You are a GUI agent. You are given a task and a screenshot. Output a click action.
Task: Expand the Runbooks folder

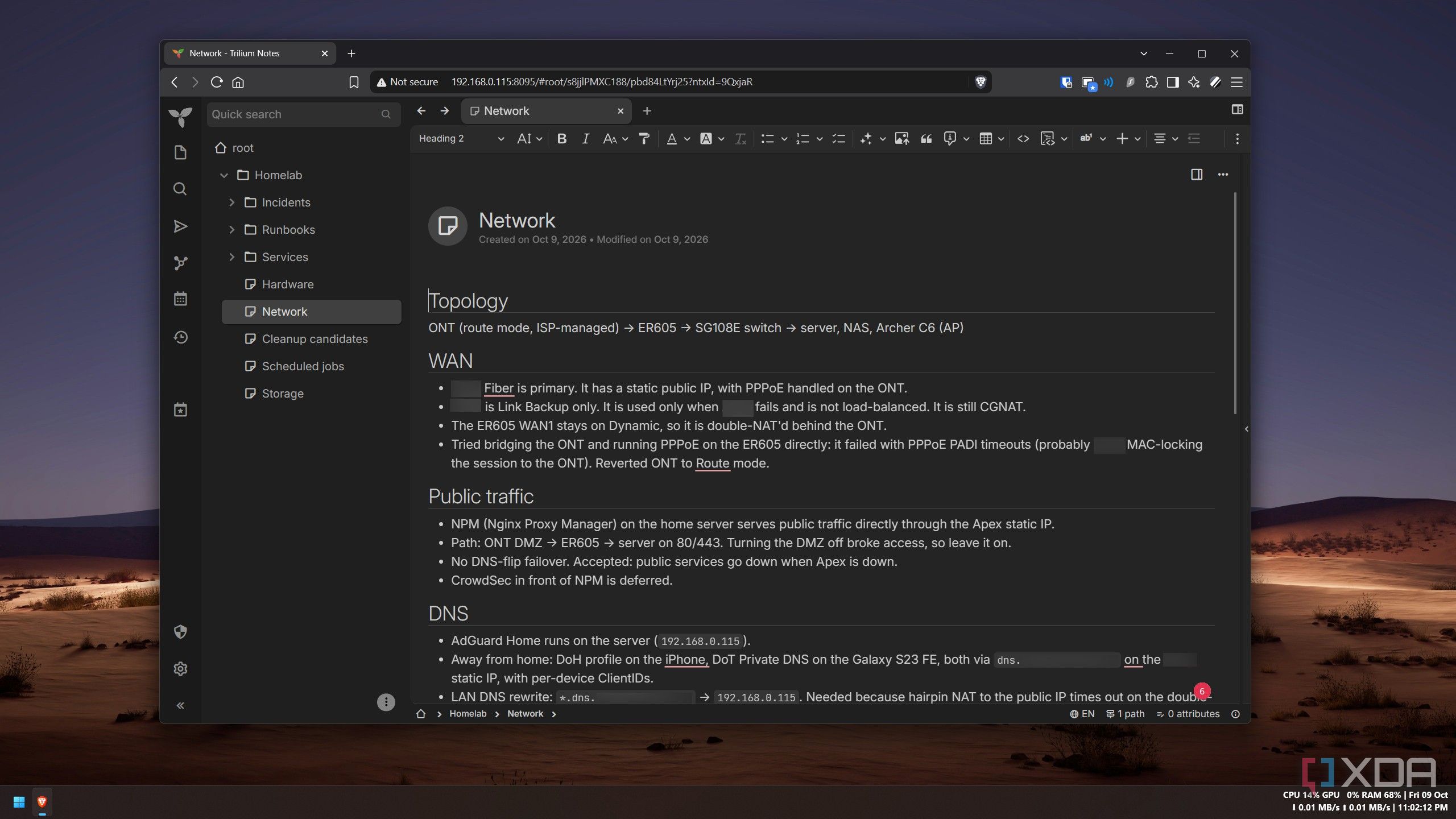point(231,230)
